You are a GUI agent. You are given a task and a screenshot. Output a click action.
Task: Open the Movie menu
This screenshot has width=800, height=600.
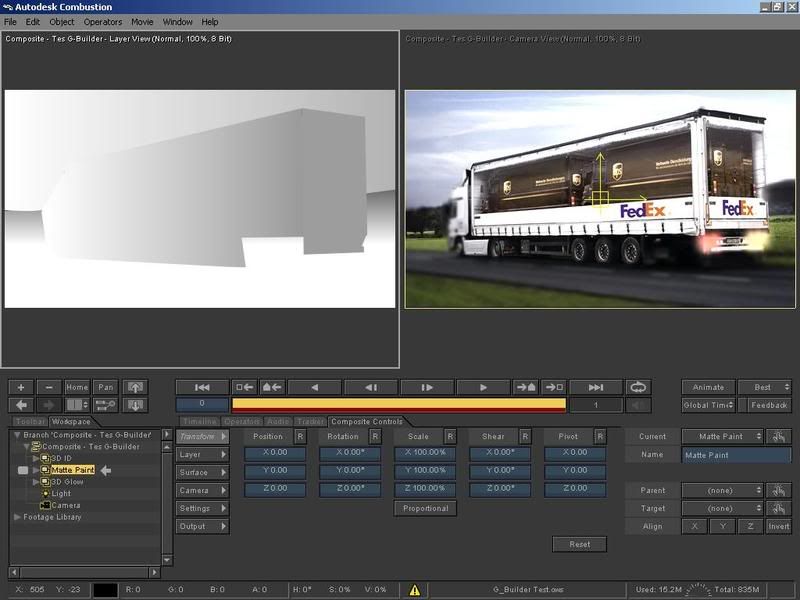point(142,22)
